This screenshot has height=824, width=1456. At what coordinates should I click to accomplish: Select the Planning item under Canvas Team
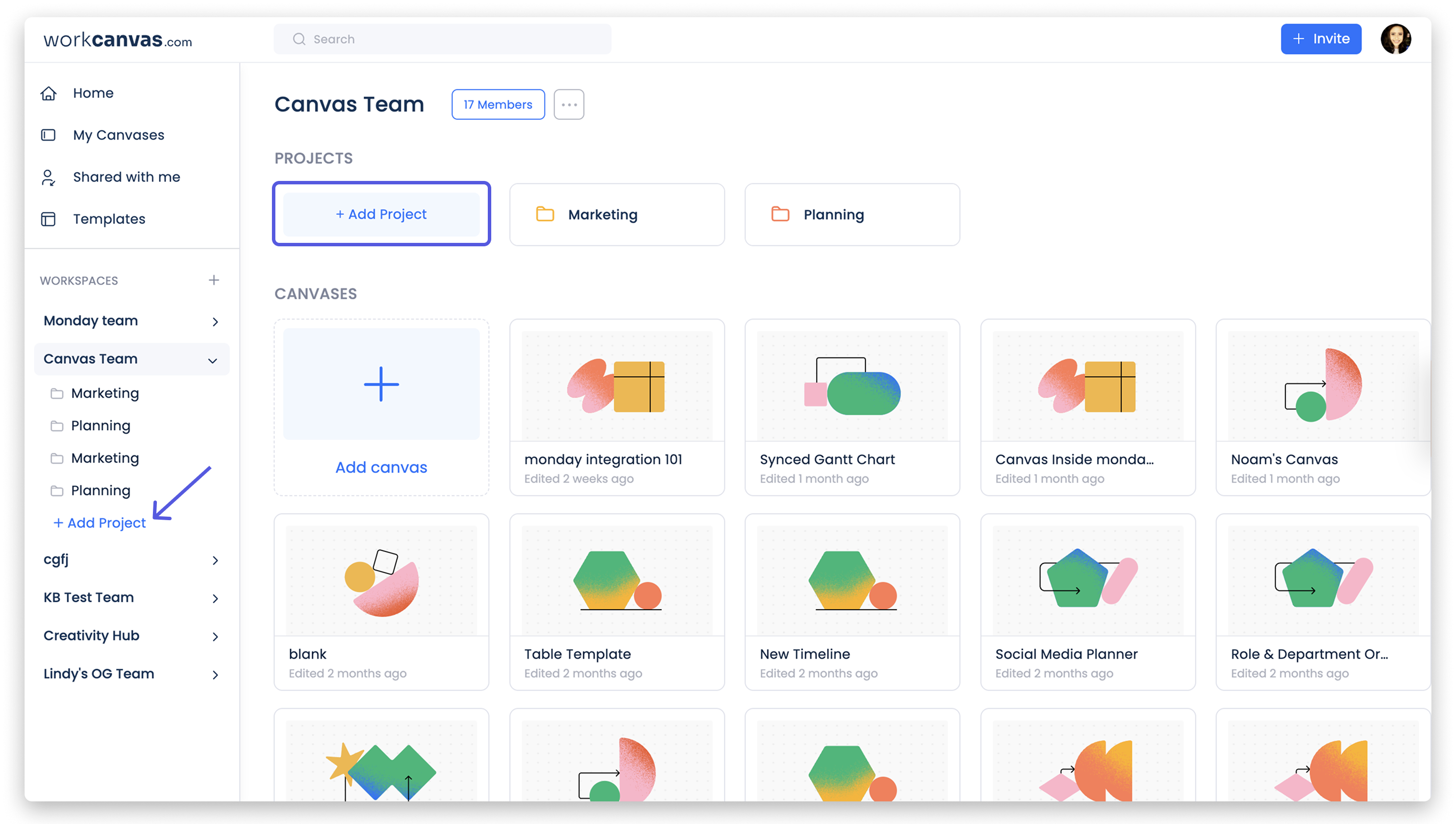click(101, 425)
